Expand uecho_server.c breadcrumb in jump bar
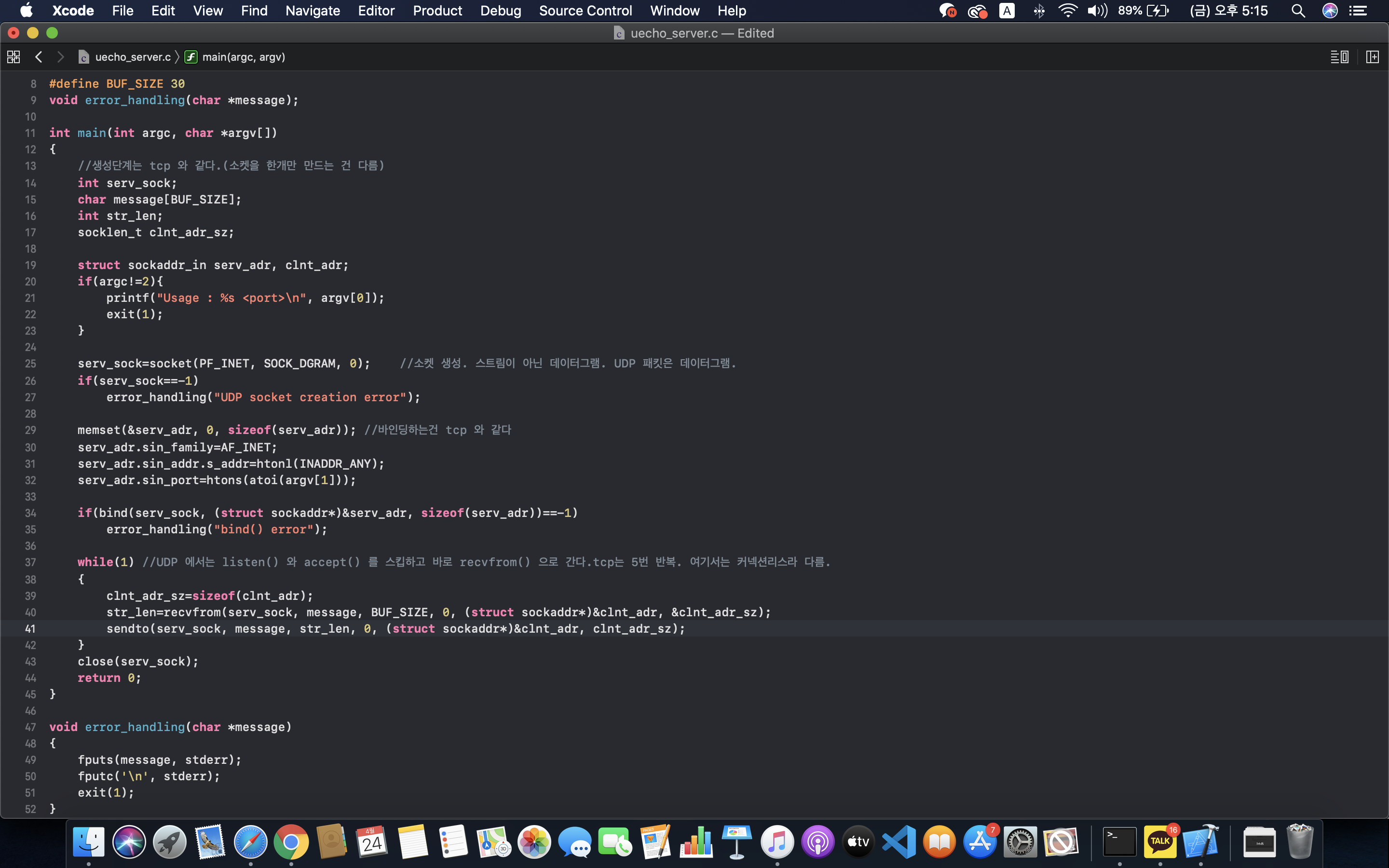The image size is (1389, 868). click(x=133, y=57)
